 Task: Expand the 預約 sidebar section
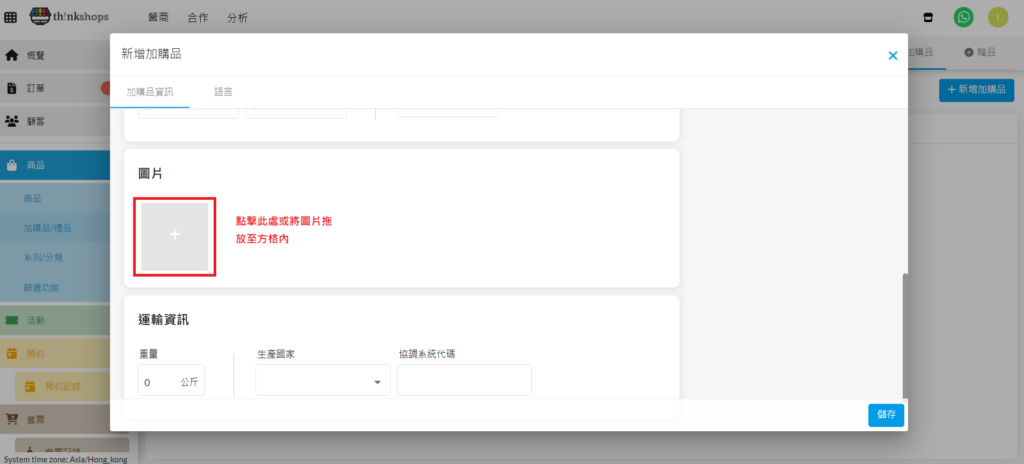(35, 353)
